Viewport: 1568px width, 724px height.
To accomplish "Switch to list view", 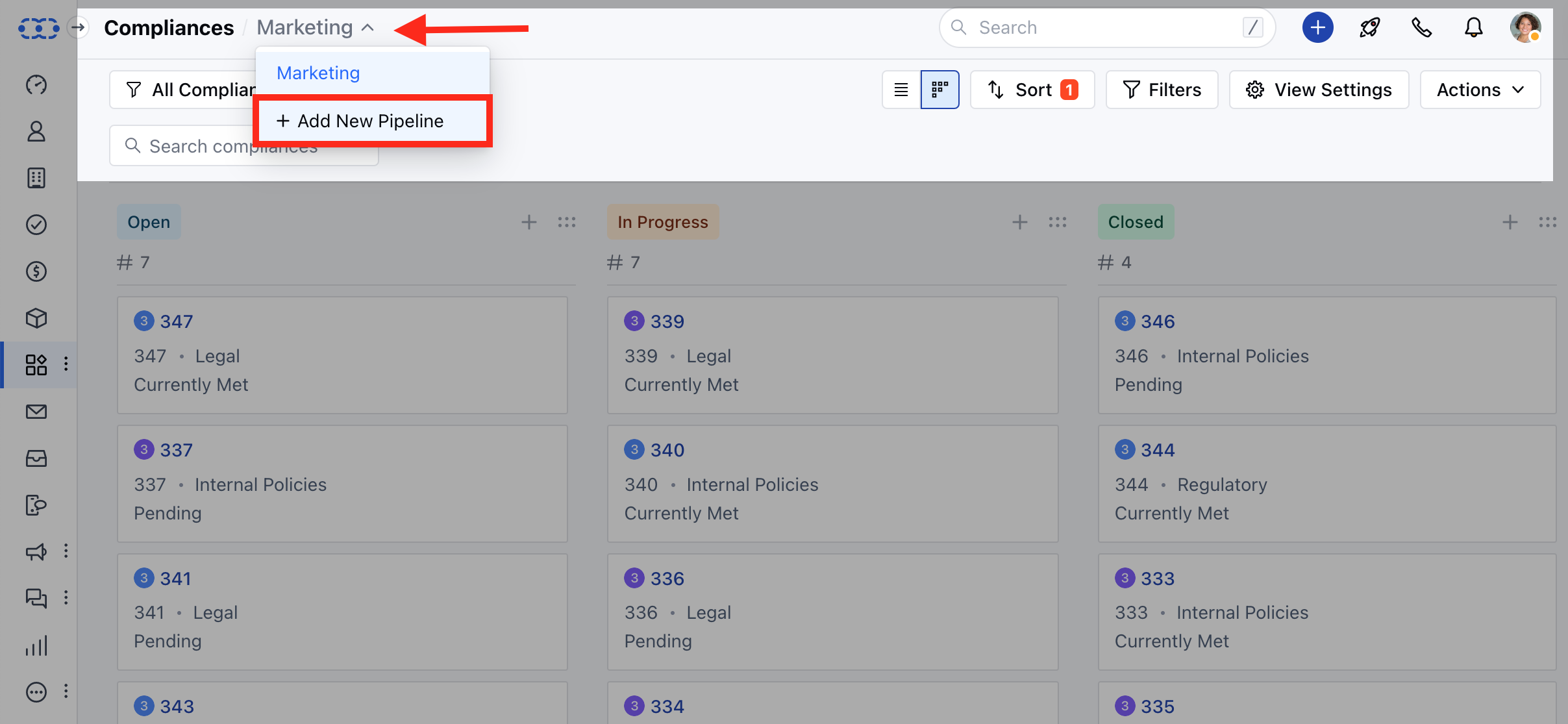I will 901,90.
